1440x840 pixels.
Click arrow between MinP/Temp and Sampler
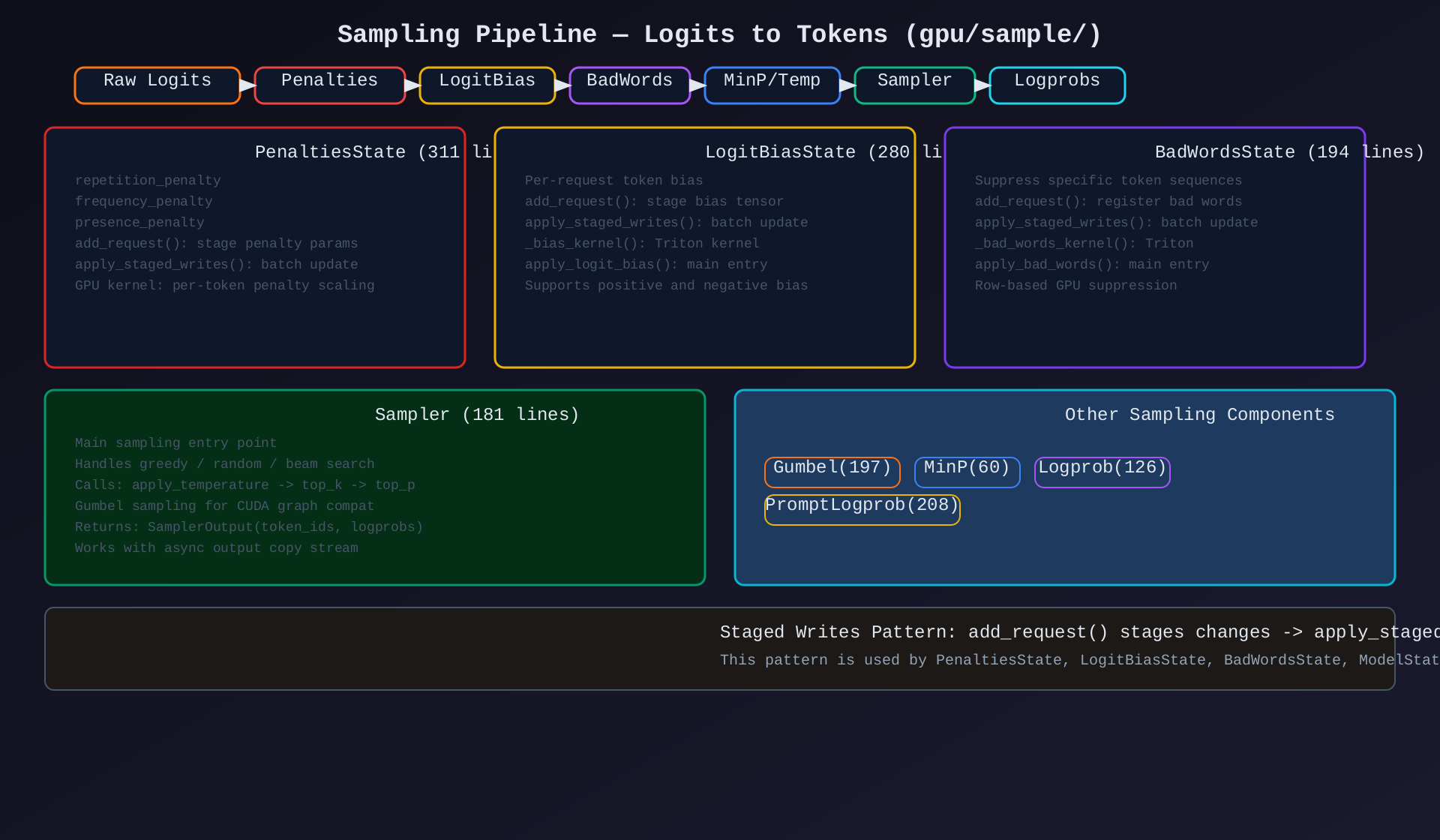[847, 85]
